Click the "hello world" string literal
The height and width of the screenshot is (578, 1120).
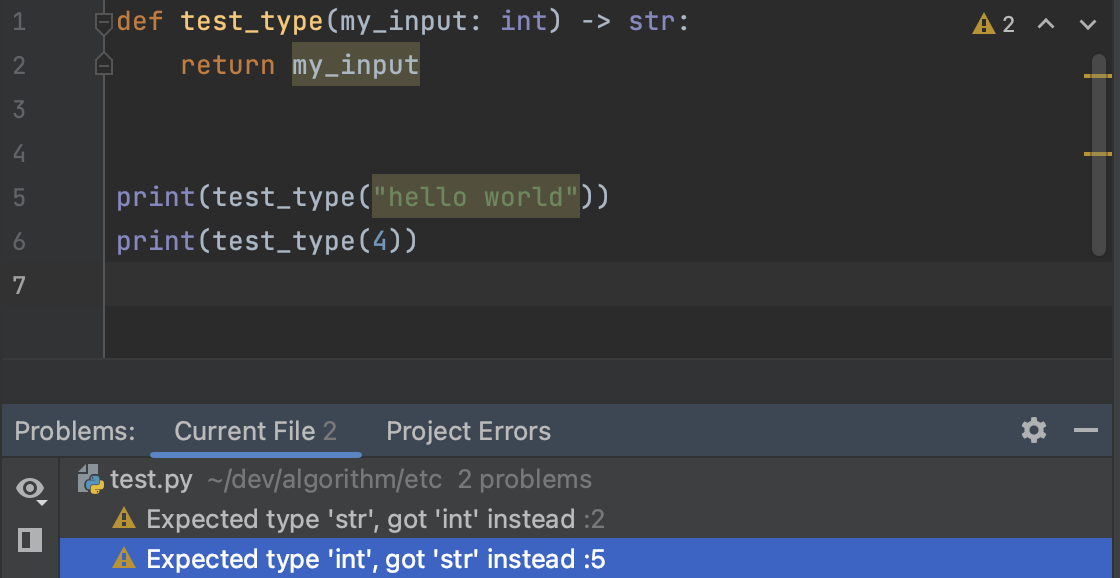pos(476,196)
